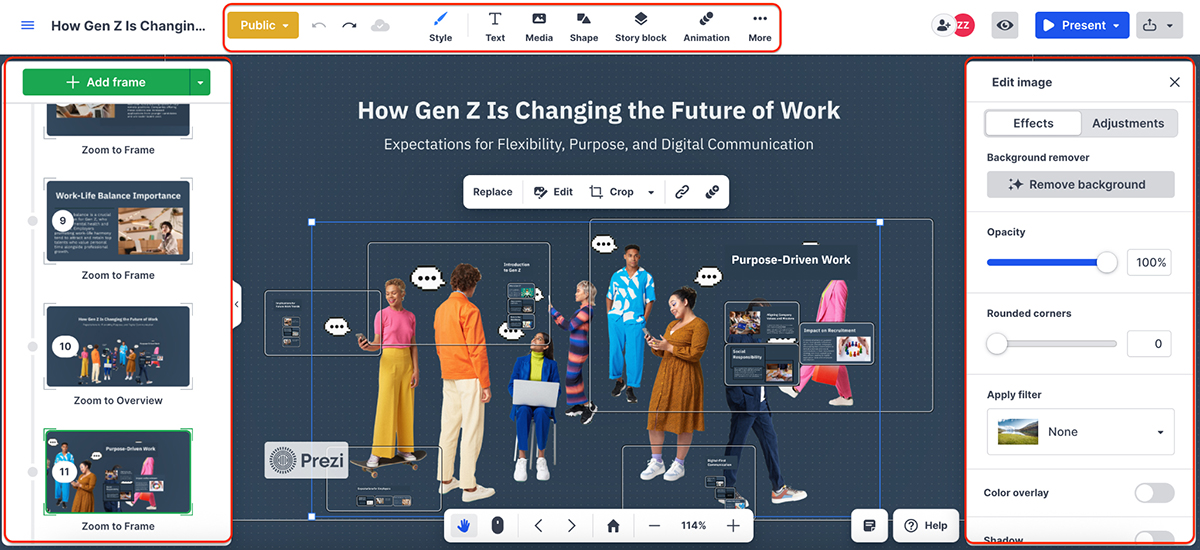Screen dimensions: 1200x550
Task: Add a collaborator with the person-plus icon
Action: (942, 25)
